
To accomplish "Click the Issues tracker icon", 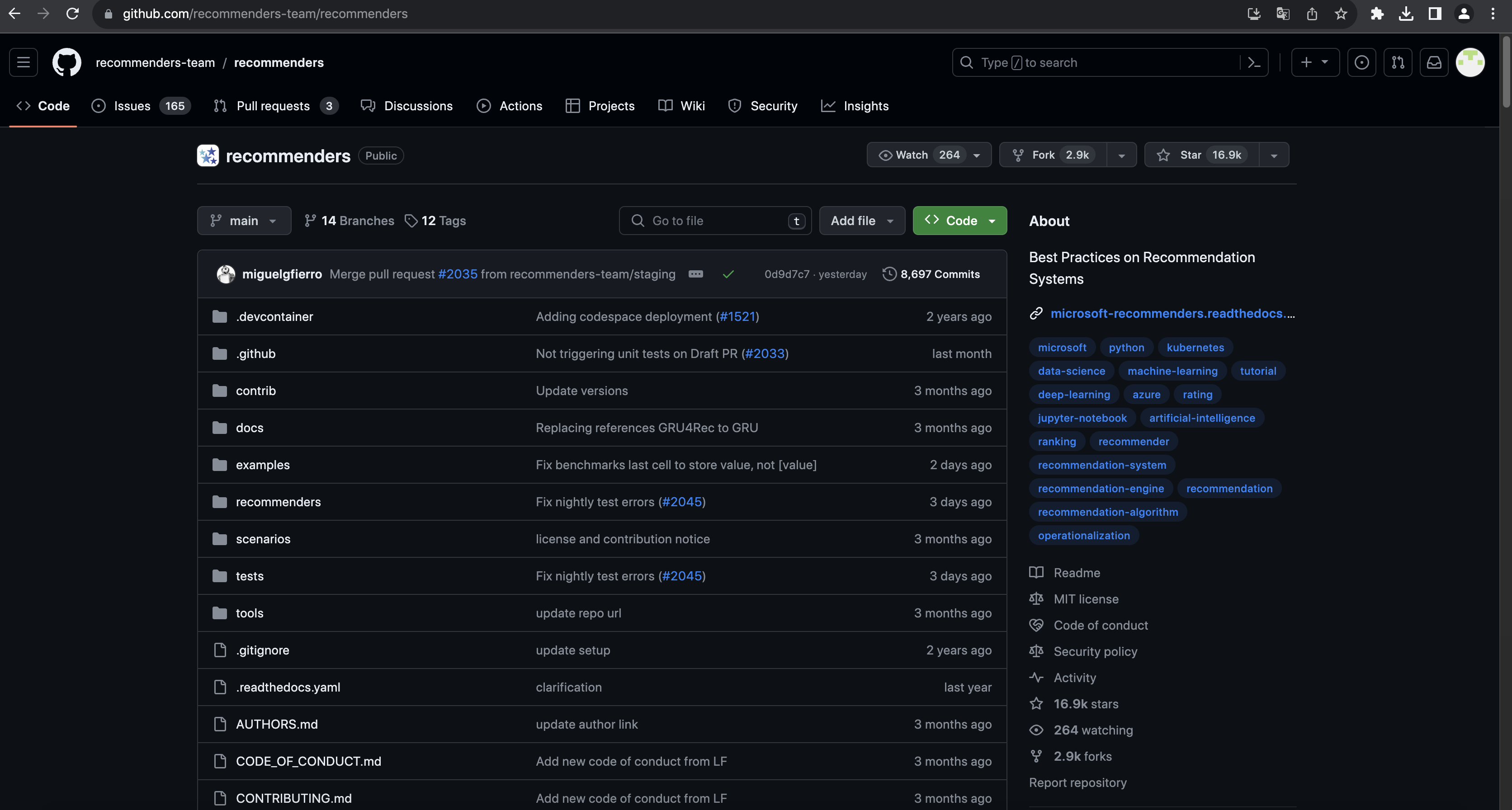I will (x=98, y=105).
